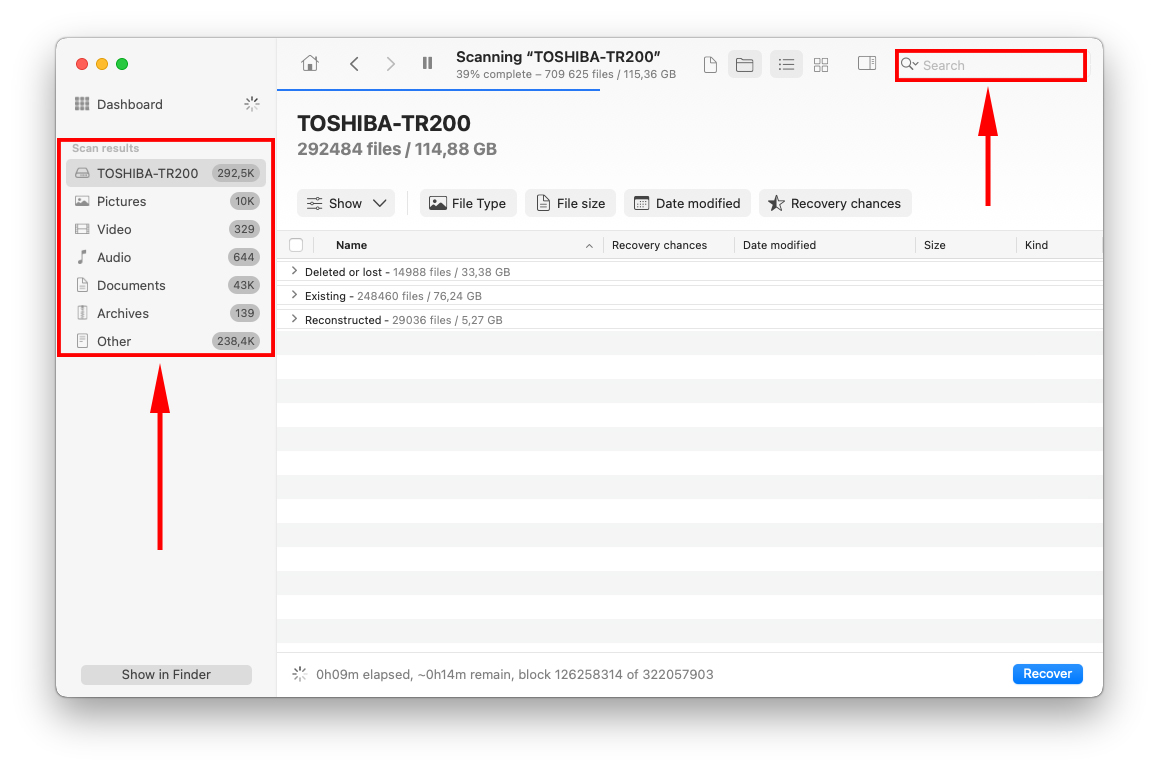
Task: Open the folder view mode
Action: (x=745, y=64)
